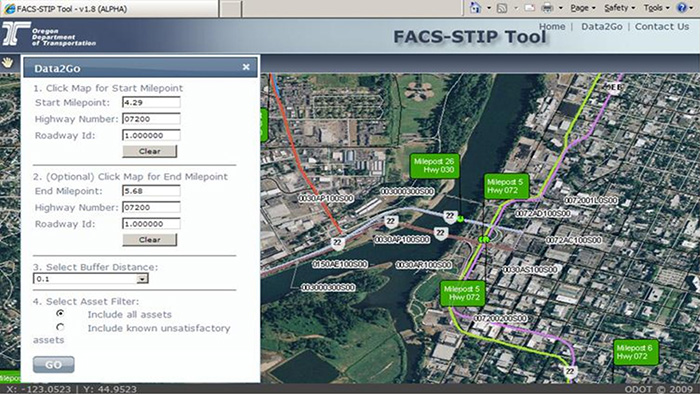Open the Home button dropdown arrow
The width and height of the screenshot is (700, 394).
tap(488, 8)
